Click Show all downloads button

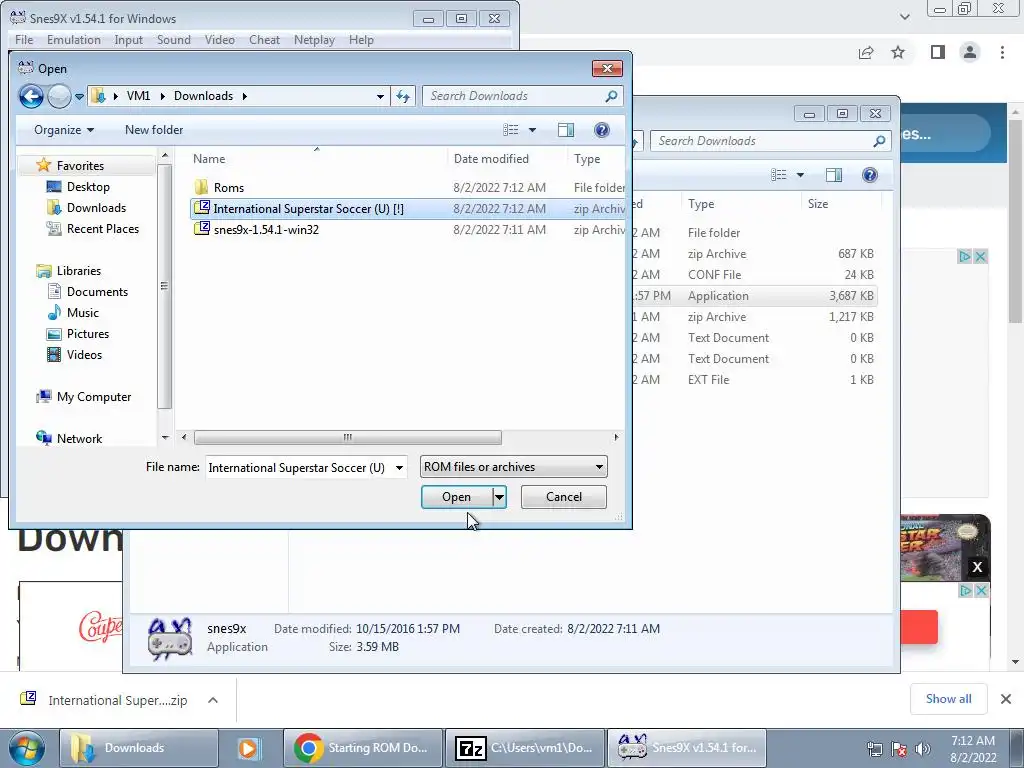[x=948, y=699]
